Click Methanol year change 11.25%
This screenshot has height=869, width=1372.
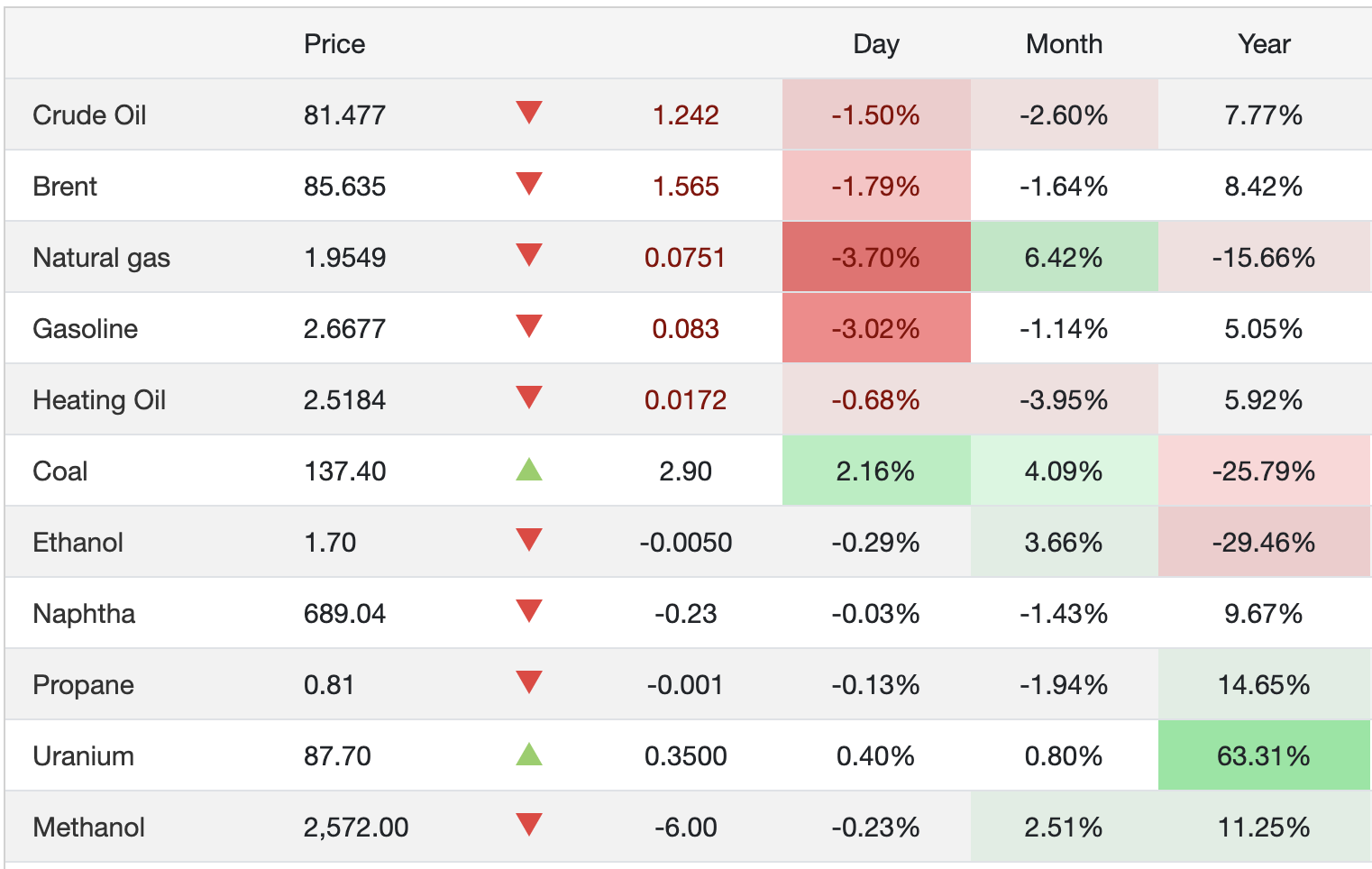tap(1264, 828)
